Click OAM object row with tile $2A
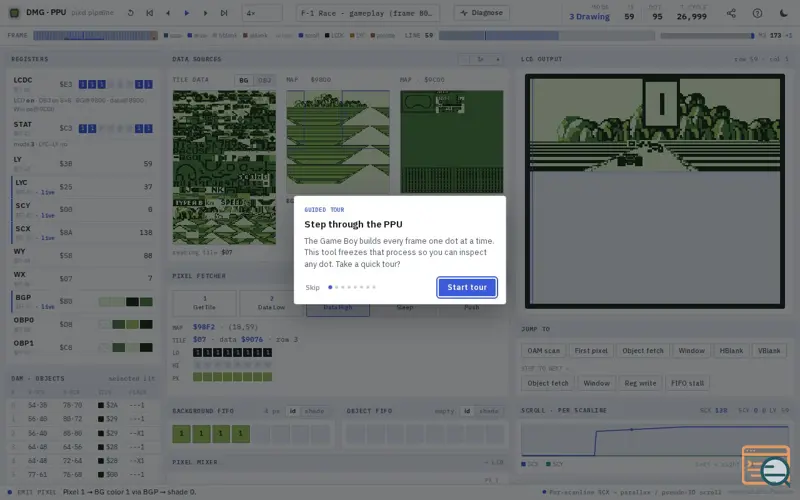 pos(83,405)
